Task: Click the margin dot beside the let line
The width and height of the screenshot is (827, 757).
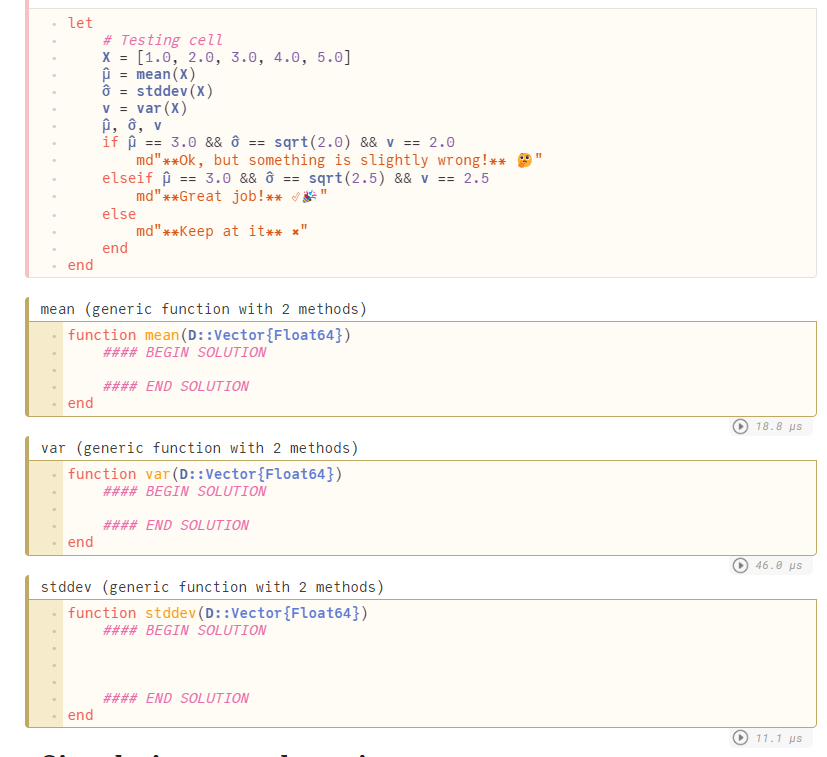Action: [53, 23]
